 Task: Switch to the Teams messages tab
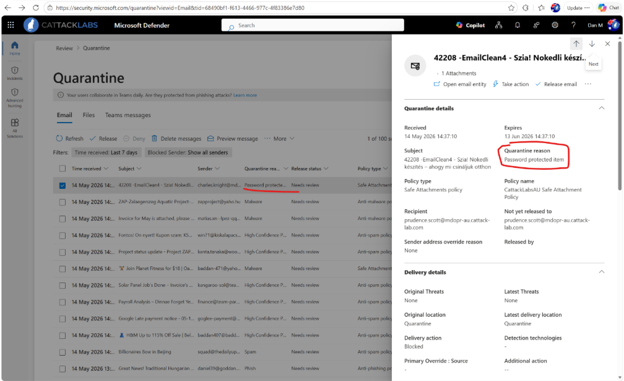click(128, 115)
